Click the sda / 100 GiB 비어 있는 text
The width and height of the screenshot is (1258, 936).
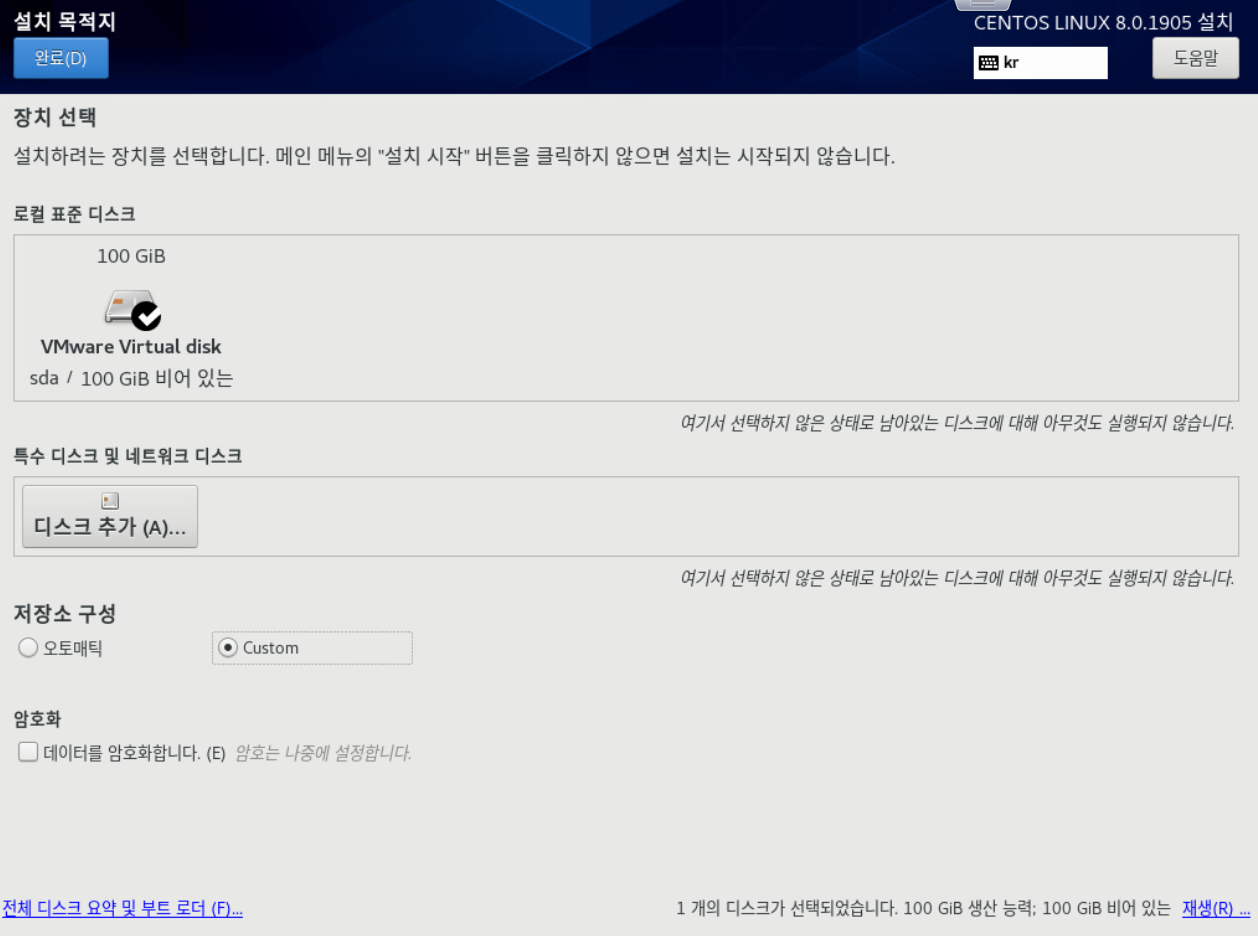pos(131,379)
